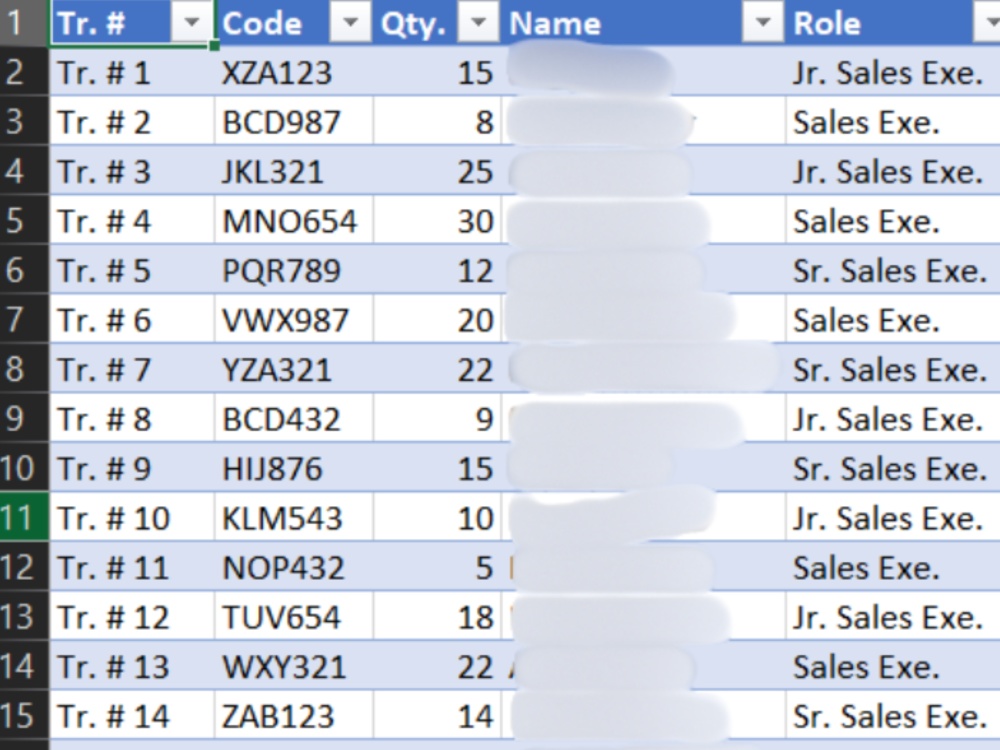Select code cell BCD987
The image size is (1000, 750).
tap(294, 121)
